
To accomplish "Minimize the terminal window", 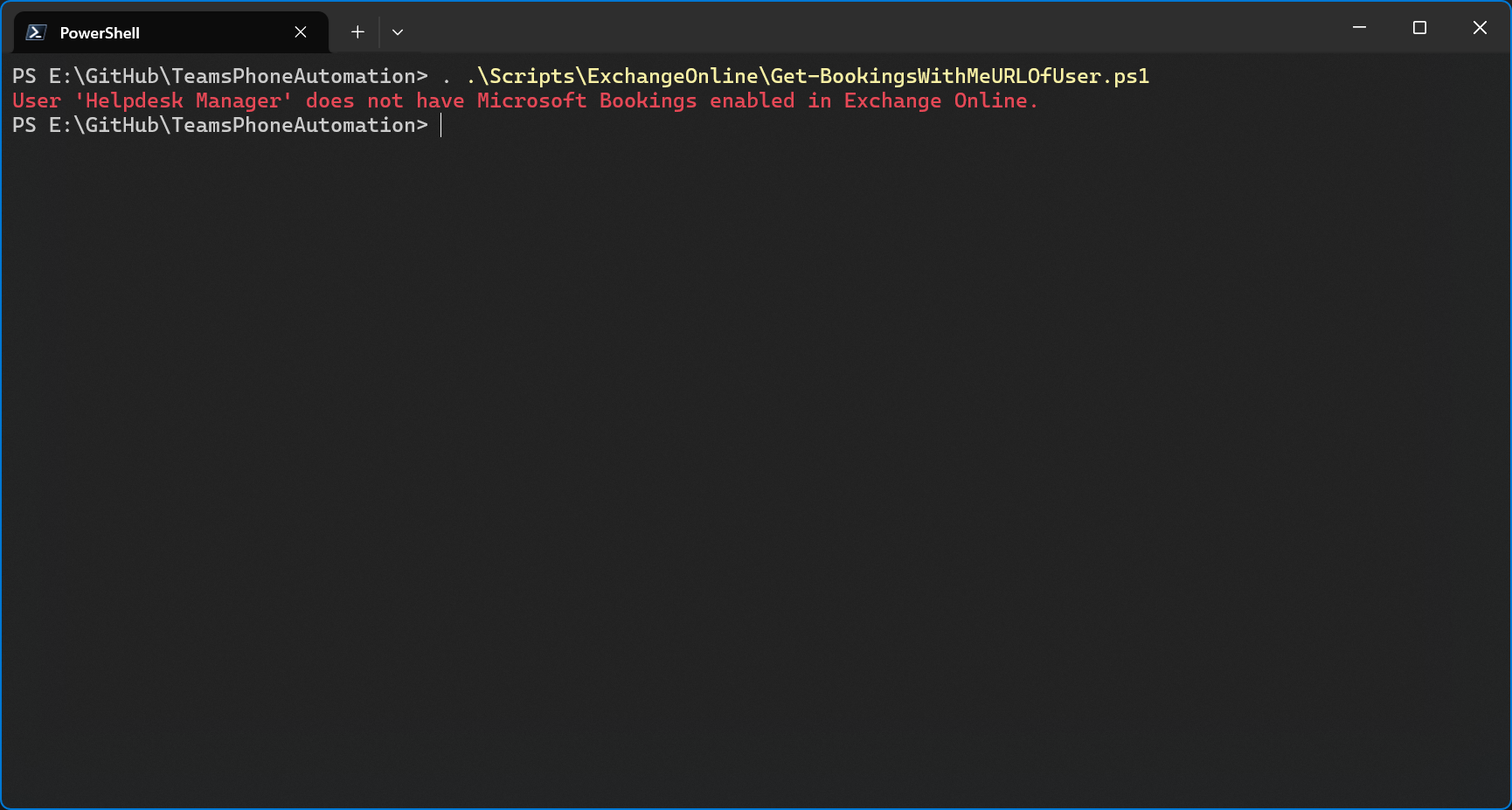I will 1359,28.
